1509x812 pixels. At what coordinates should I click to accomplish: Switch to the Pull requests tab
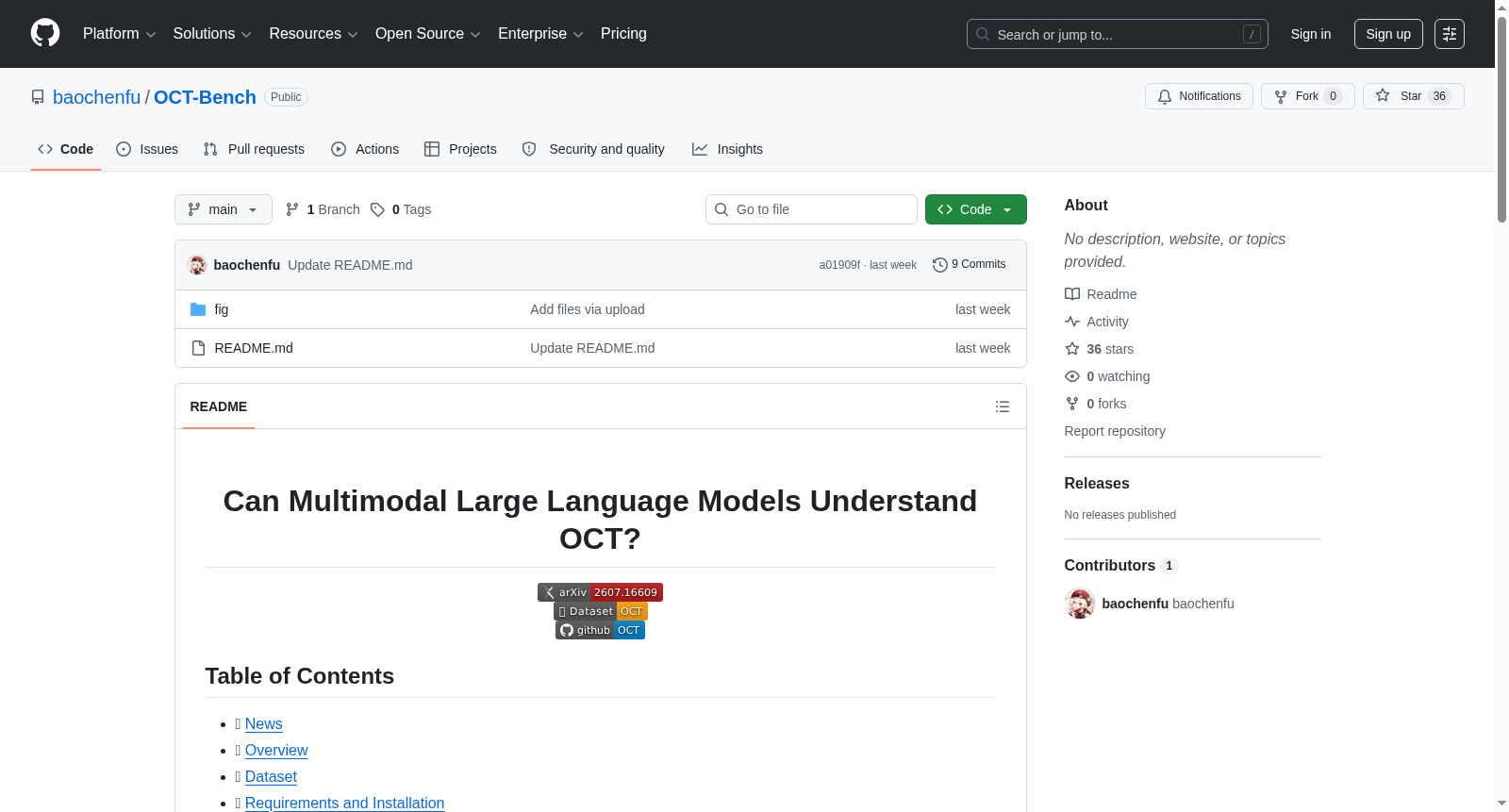pos(254,149)
